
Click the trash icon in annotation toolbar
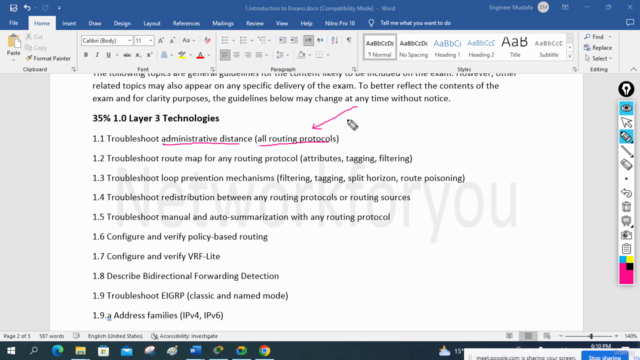coord(626,207)
